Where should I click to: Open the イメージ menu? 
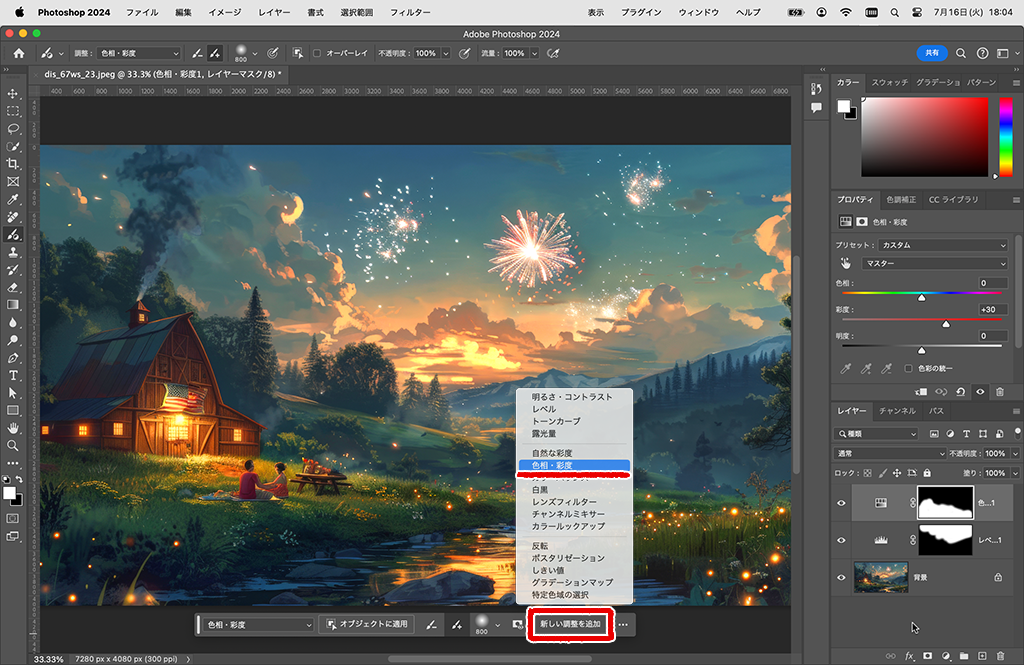click(x=224, y=12)
